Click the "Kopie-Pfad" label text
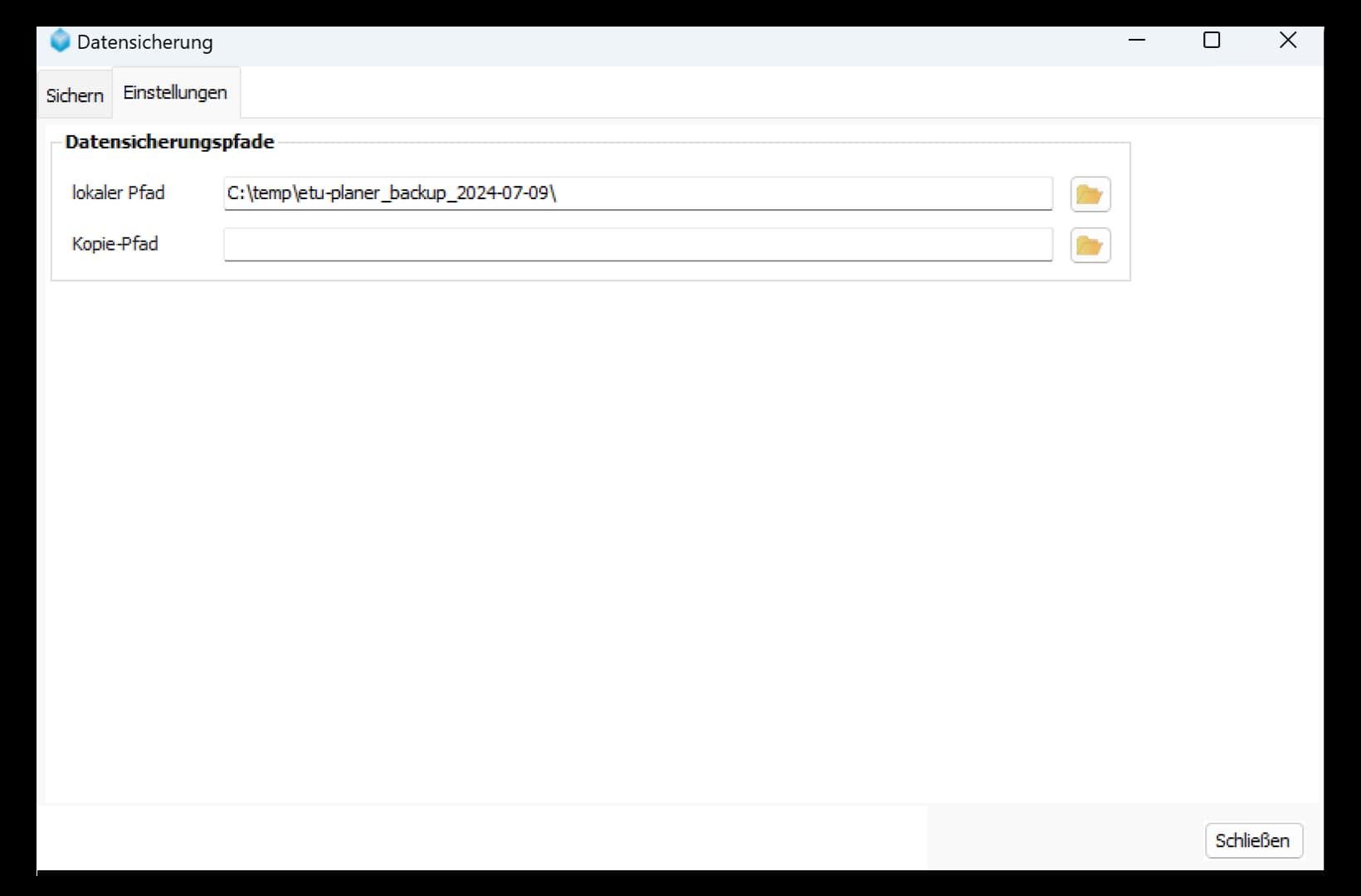Screen dimensions: 1361x896 pos(115,244)
